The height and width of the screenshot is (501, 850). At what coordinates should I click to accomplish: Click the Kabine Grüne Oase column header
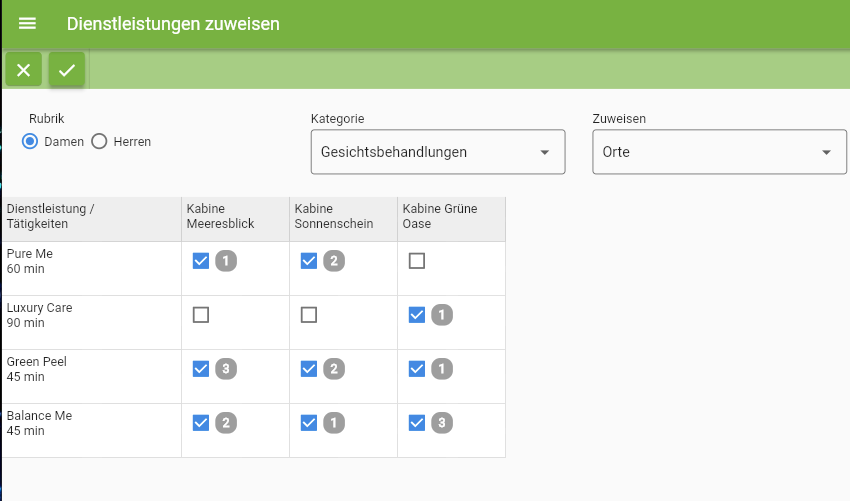[452, 219]
